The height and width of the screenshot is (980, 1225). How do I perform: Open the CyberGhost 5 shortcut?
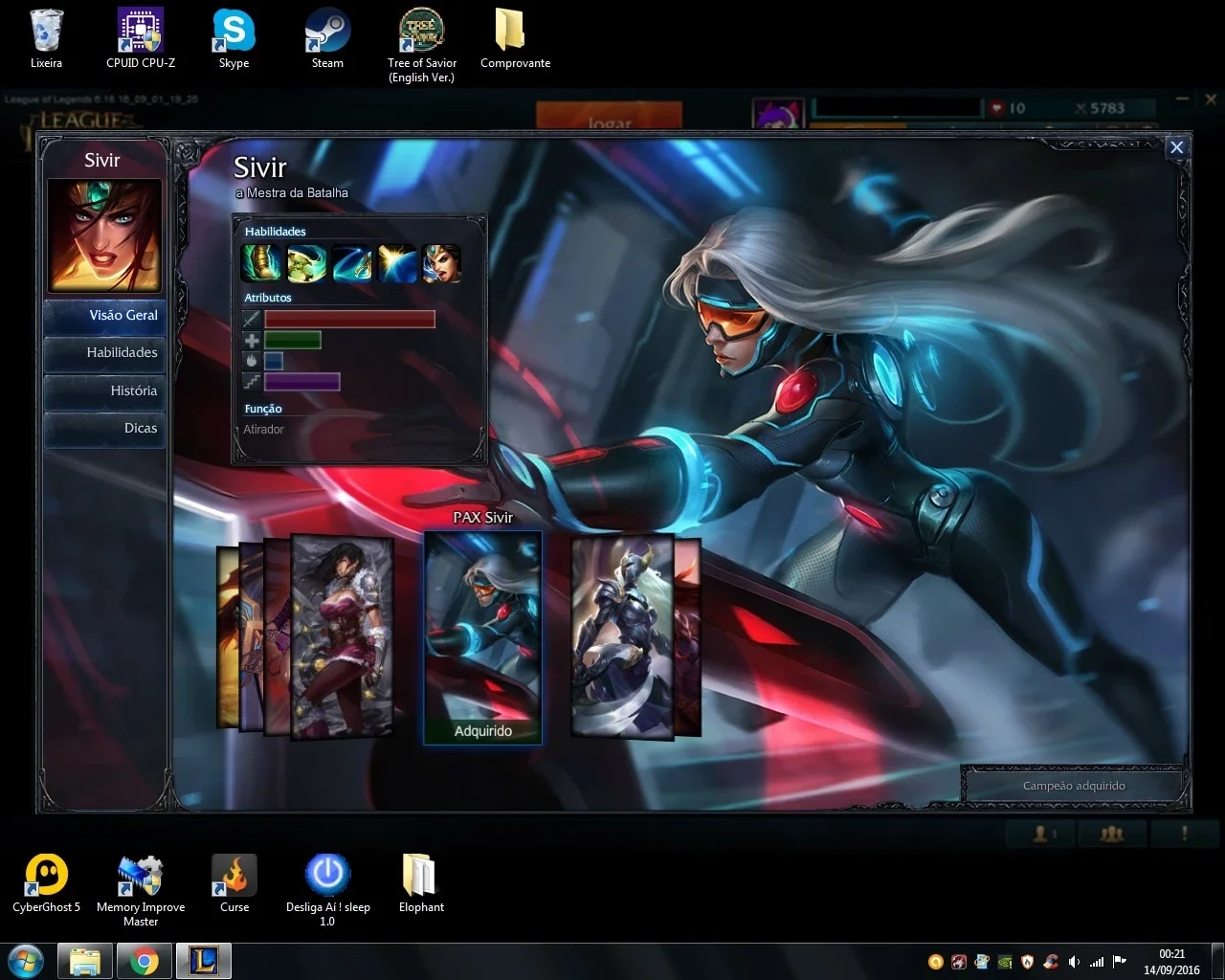(46, 884)
